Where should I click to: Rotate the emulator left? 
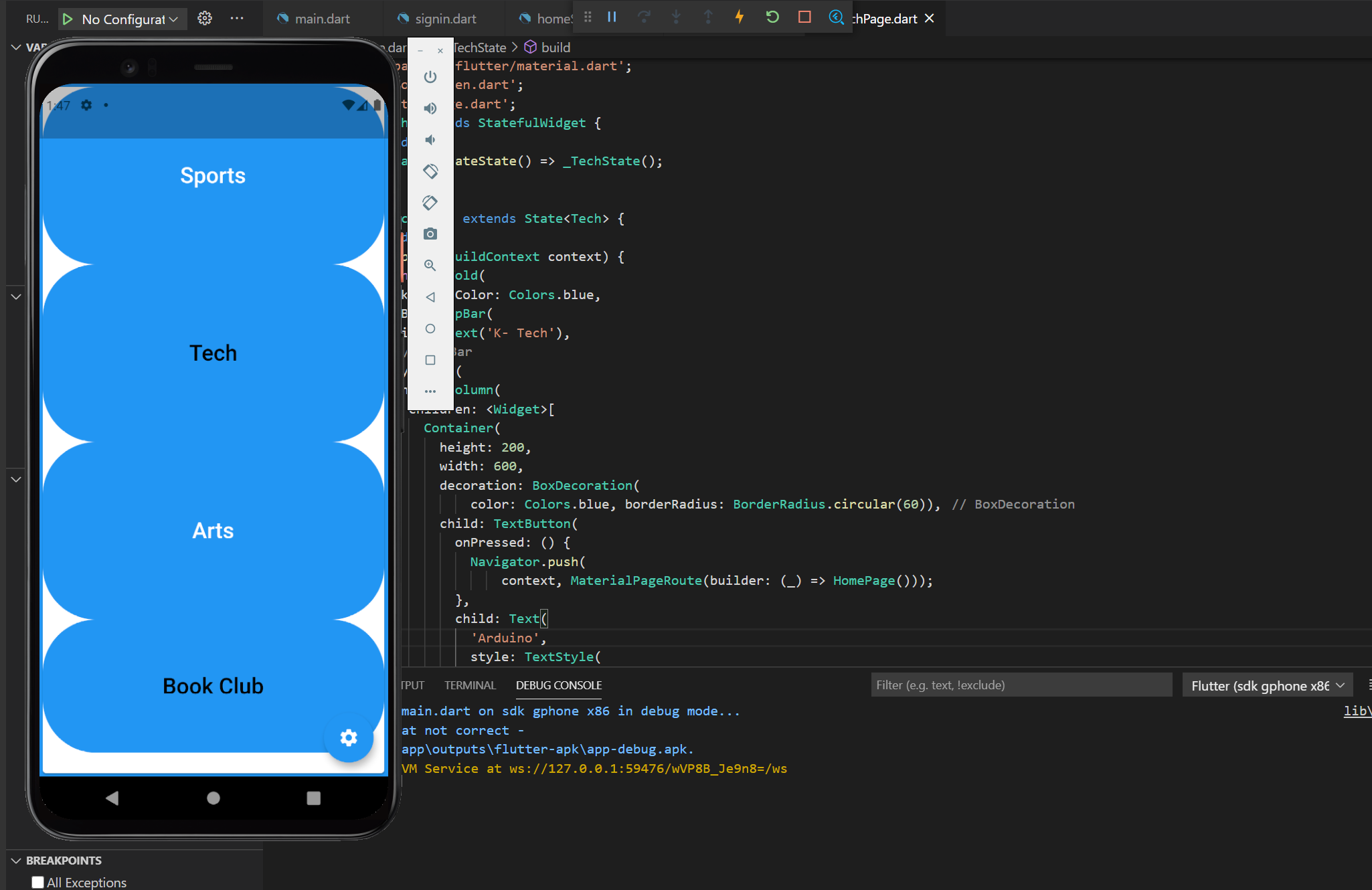tap(430, 171)
